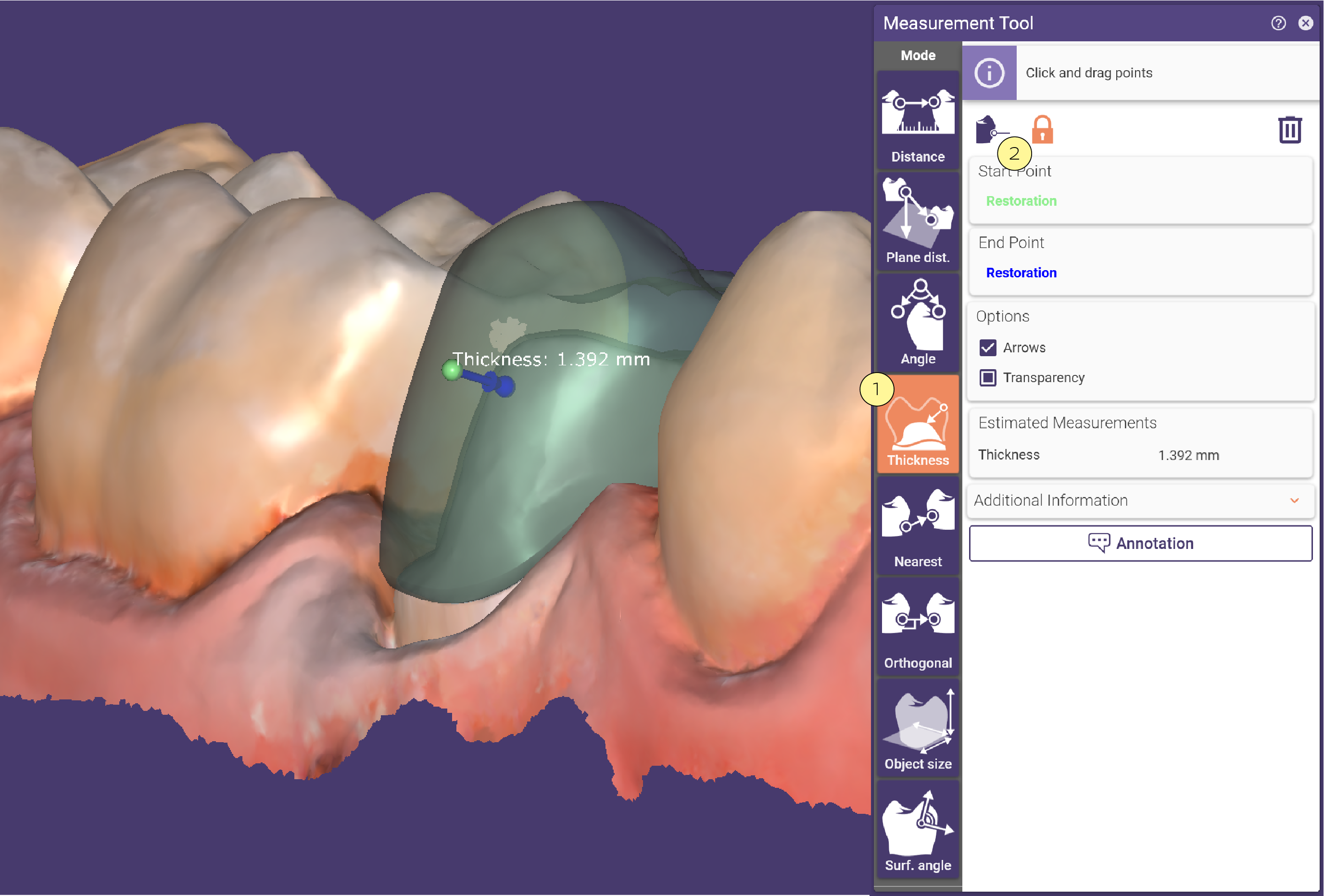Open the Object size mode

tap(918, 728)
